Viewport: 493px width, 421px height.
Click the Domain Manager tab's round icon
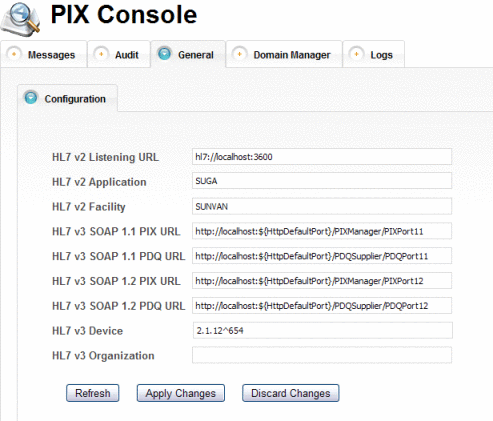point(239,54)
